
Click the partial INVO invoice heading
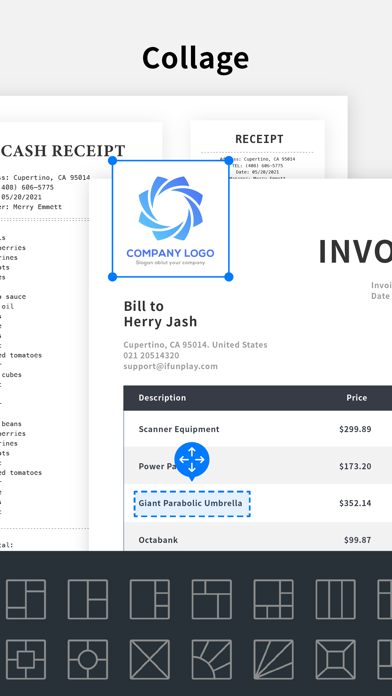355,252
